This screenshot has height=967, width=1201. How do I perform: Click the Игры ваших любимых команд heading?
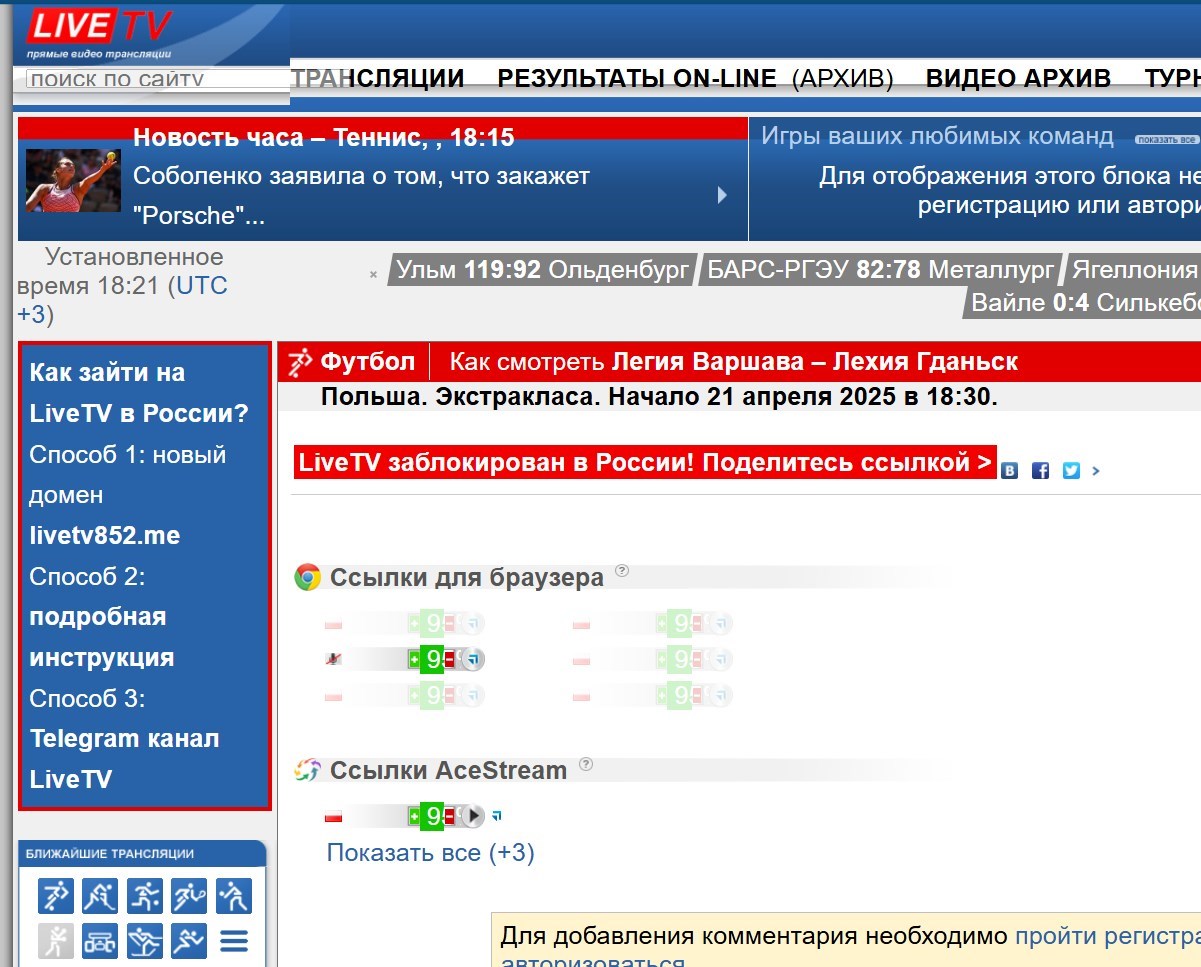pos(937,136)
